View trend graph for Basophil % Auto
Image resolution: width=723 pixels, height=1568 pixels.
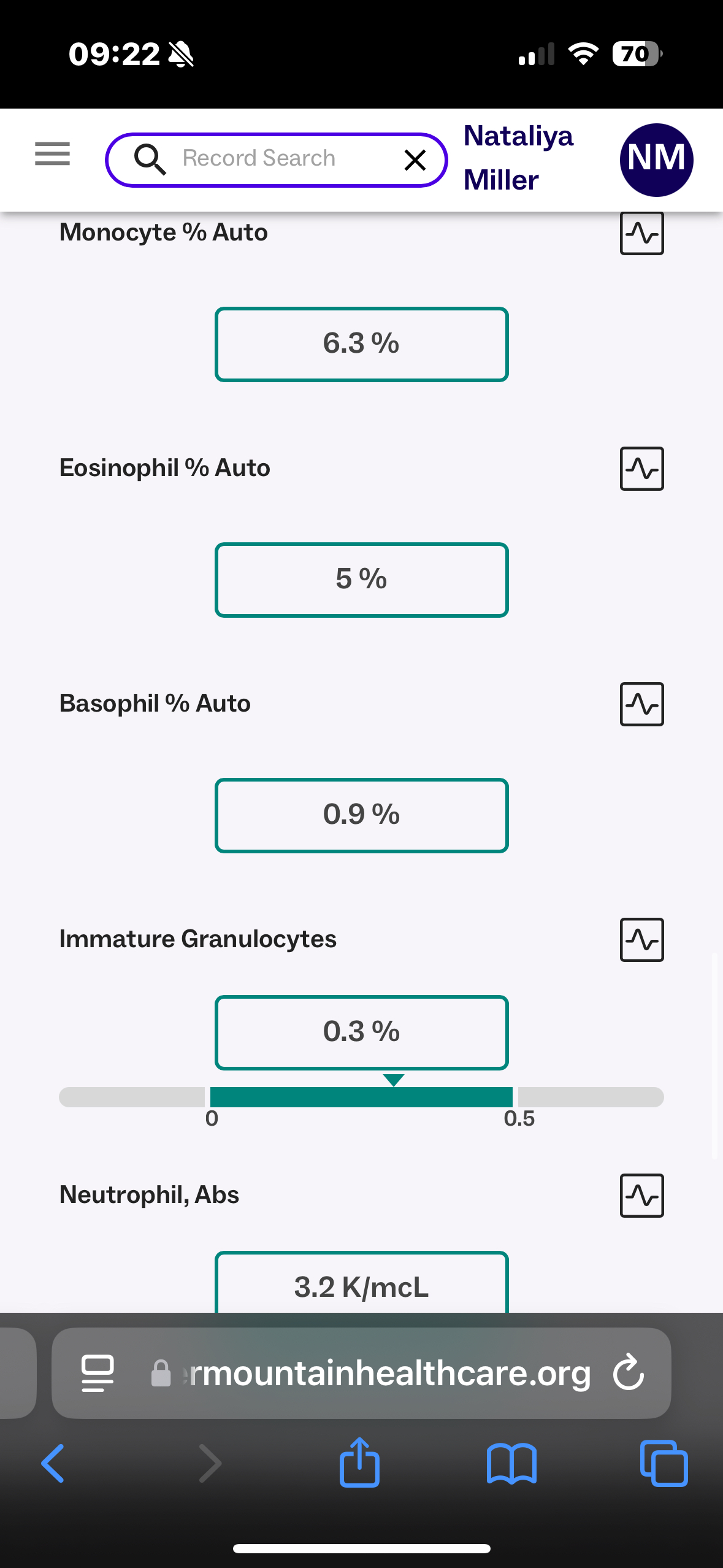pyautogui.click(x=641, y=704)
